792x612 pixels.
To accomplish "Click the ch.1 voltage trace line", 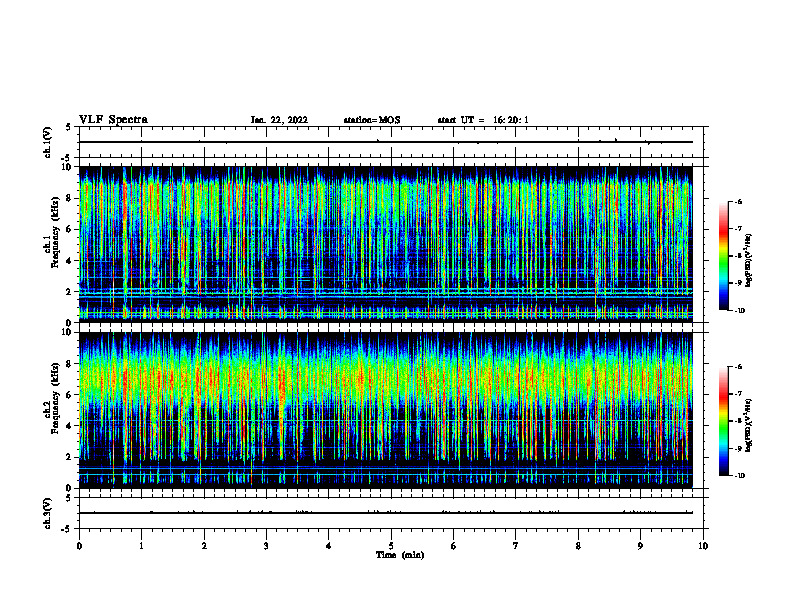I will 386,142.
